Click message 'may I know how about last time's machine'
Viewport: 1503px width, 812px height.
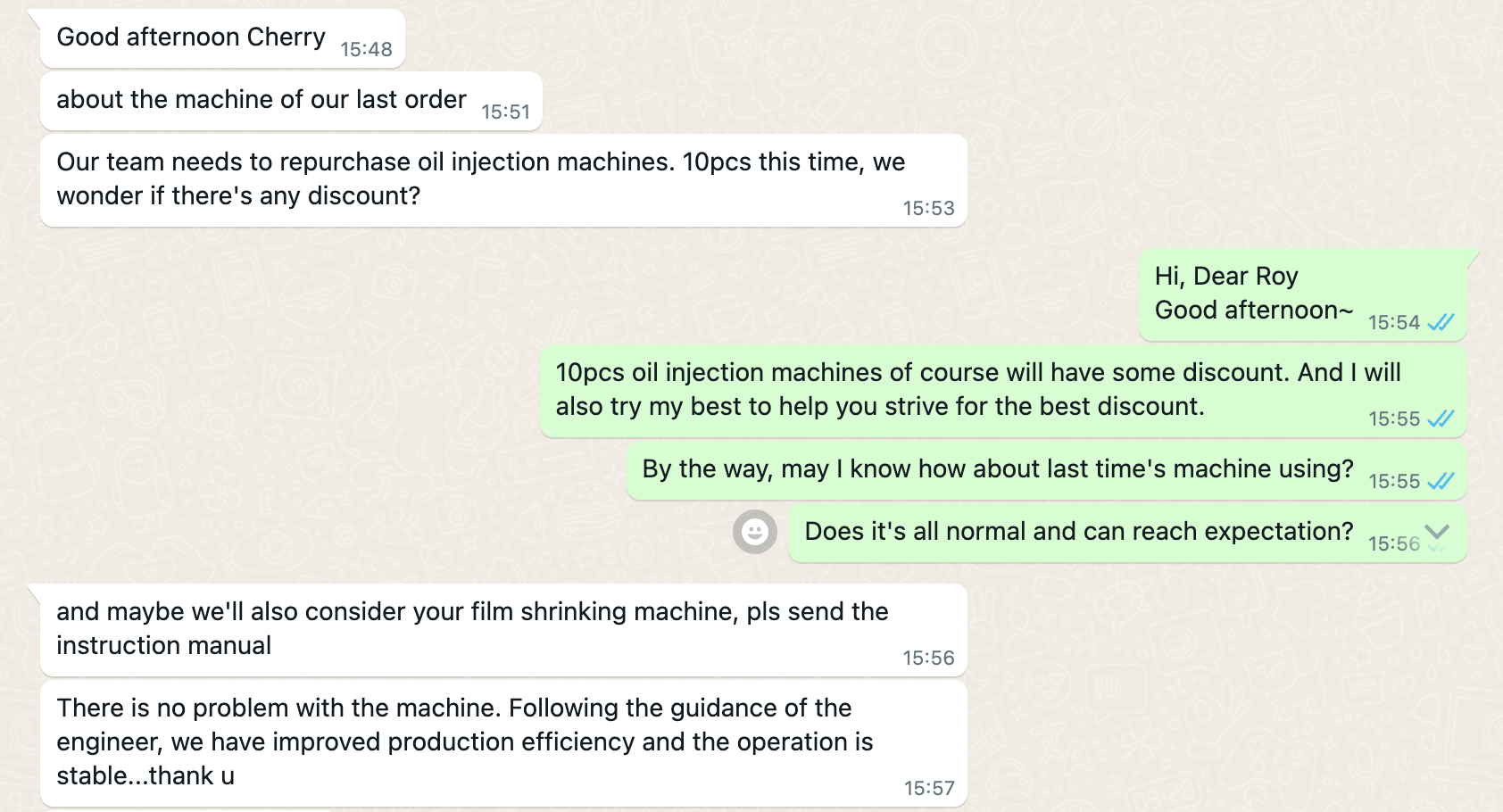point(1047,470)
